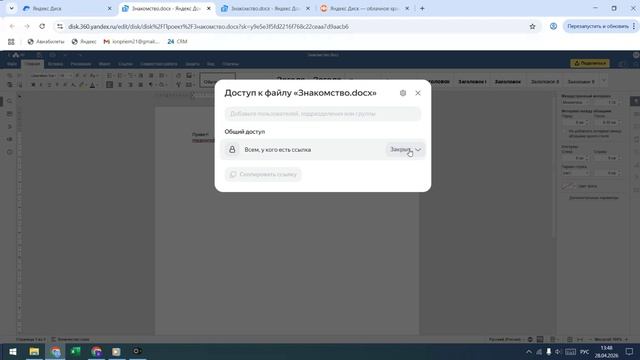The width and height of the screenshot is (640, 360).
Task: Bookmark this page with the star icon
Action: [532, 26]
